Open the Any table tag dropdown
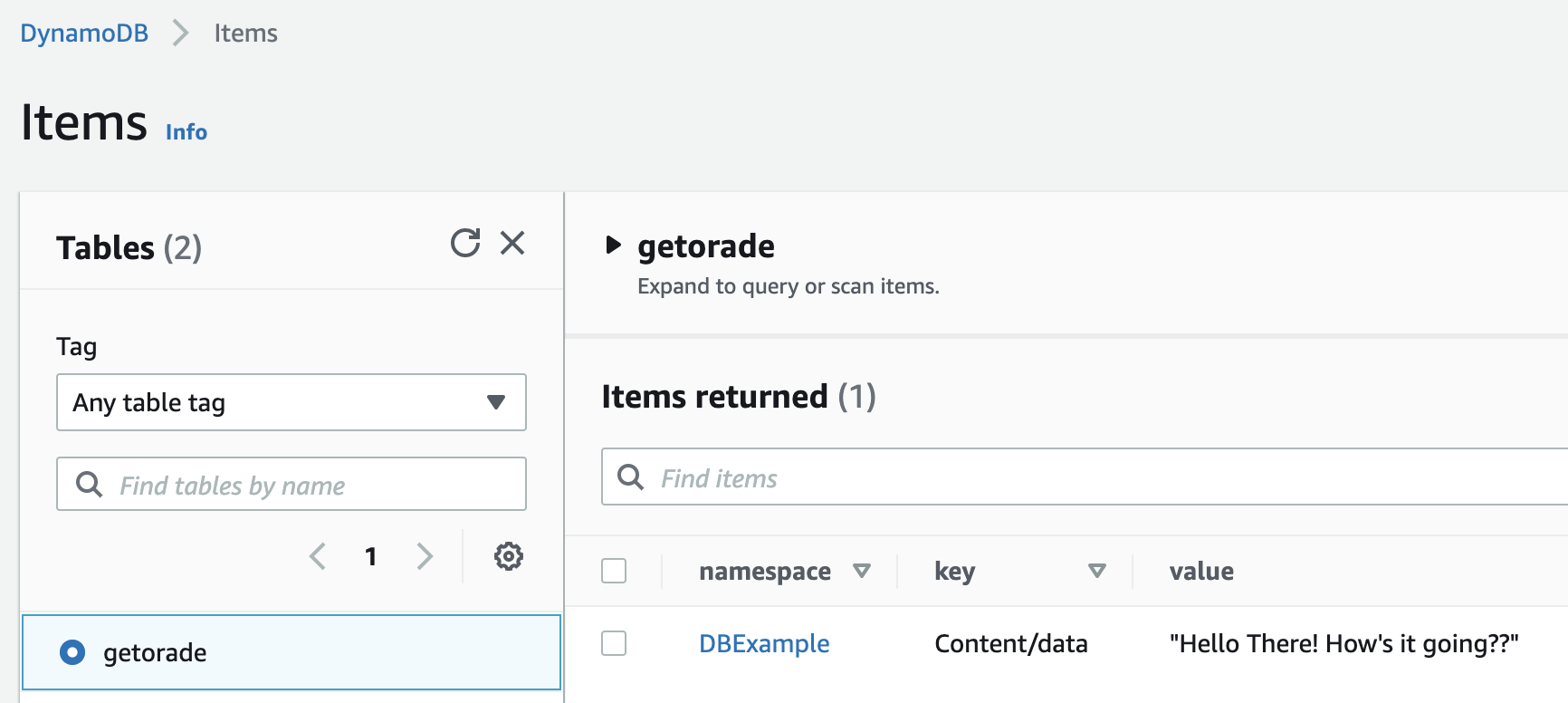 pyautogui.click(x=292, y=402)
